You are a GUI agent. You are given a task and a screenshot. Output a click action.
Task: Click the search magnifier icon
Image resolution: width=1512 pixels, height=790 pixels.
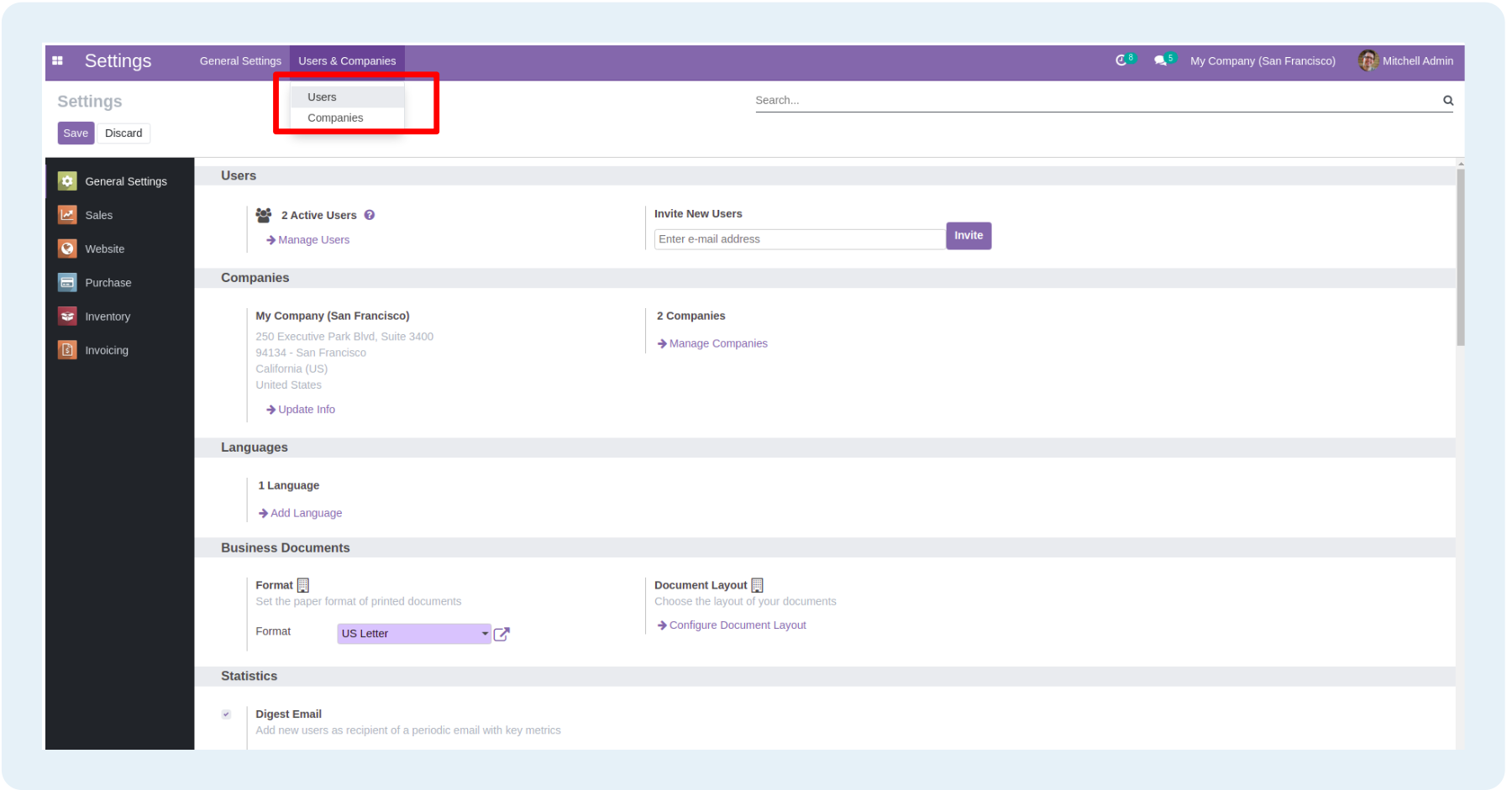point(1448,100)
